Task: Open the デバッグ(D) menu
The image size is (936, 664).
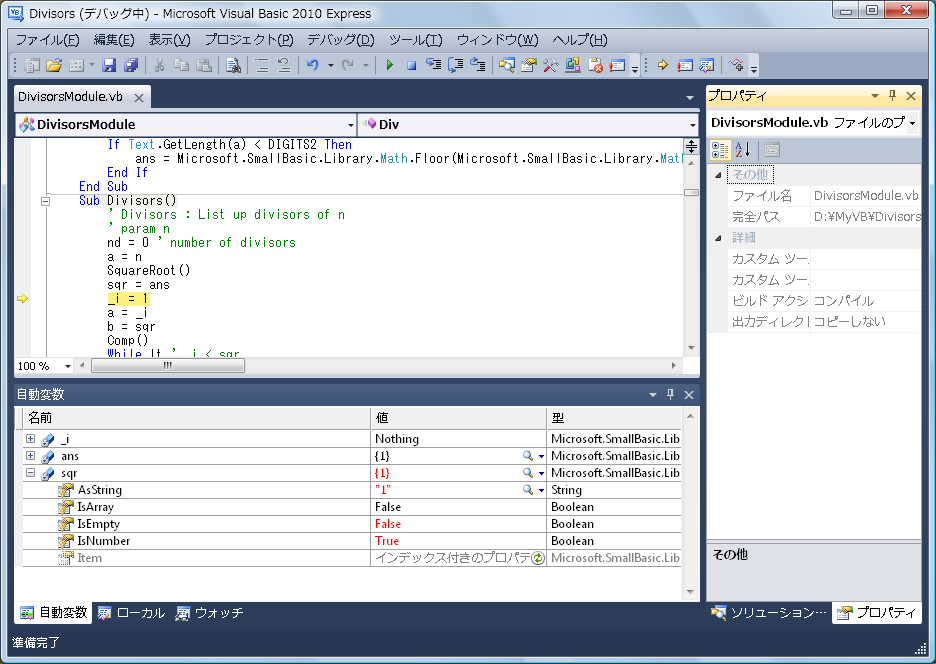Action: click(x=340, y=40)
